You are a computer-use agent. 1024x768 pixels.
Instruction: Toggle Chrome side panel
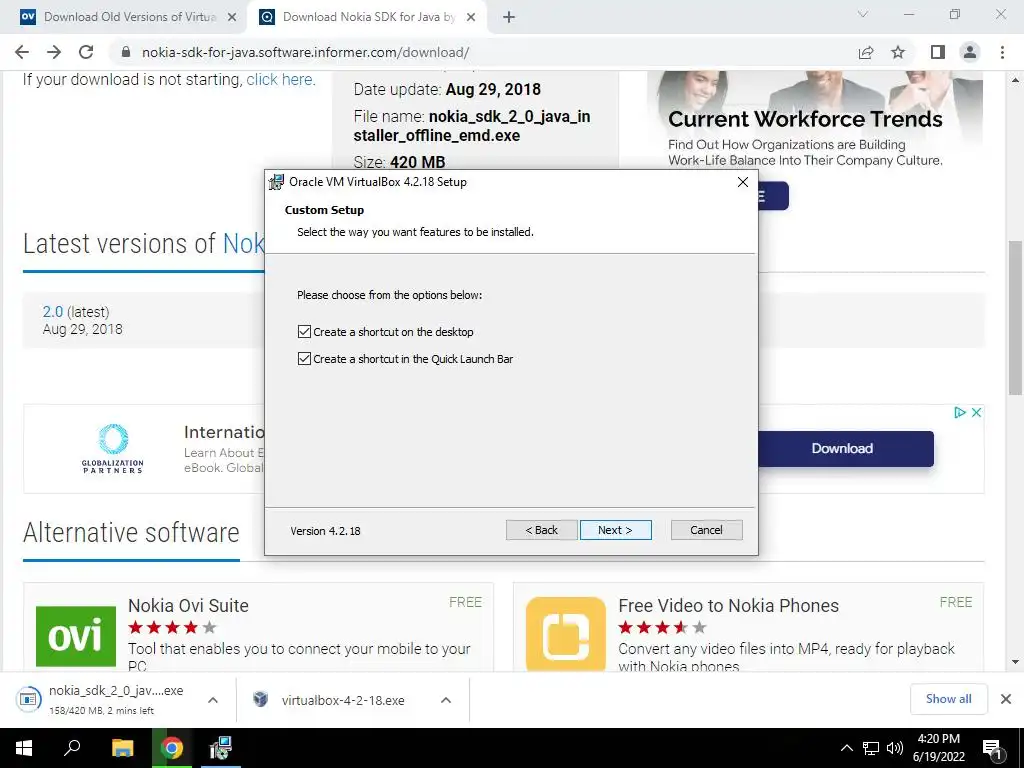coord(938,52)
